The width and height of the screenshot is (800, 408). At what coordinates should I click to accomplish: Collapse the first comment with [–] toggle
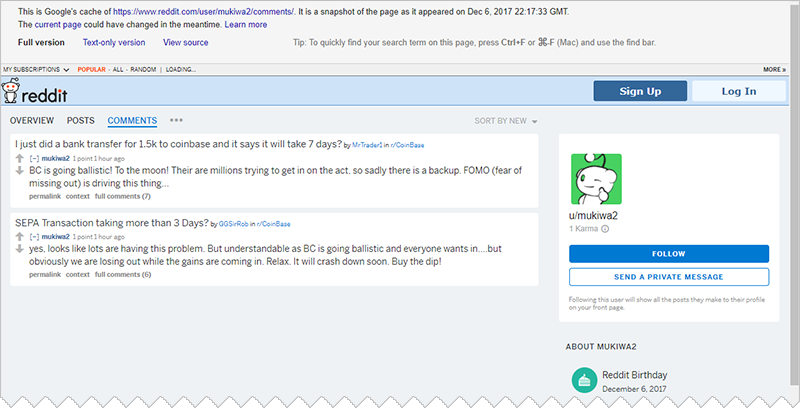(35, 158)
